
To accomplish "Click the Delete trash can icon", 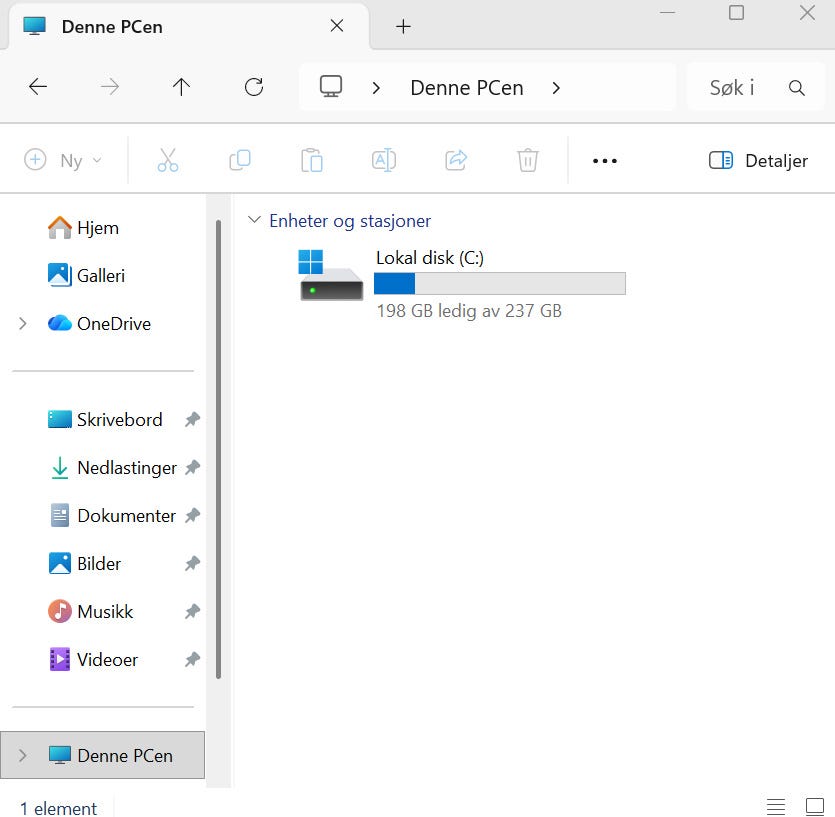I will pyautogui.click(x=528, y=160).
